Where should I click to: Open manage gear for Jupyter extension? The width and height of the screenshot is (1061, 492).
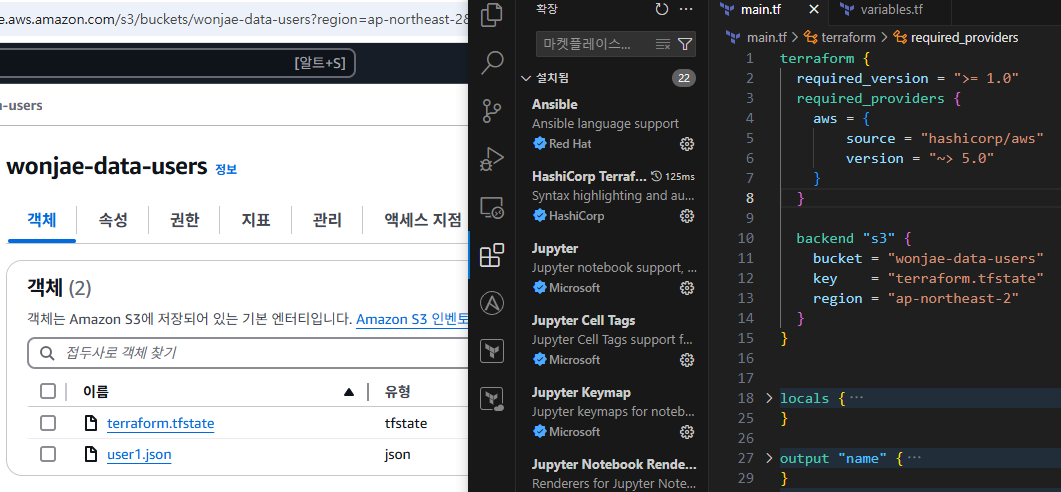click(x=687, y=288)
